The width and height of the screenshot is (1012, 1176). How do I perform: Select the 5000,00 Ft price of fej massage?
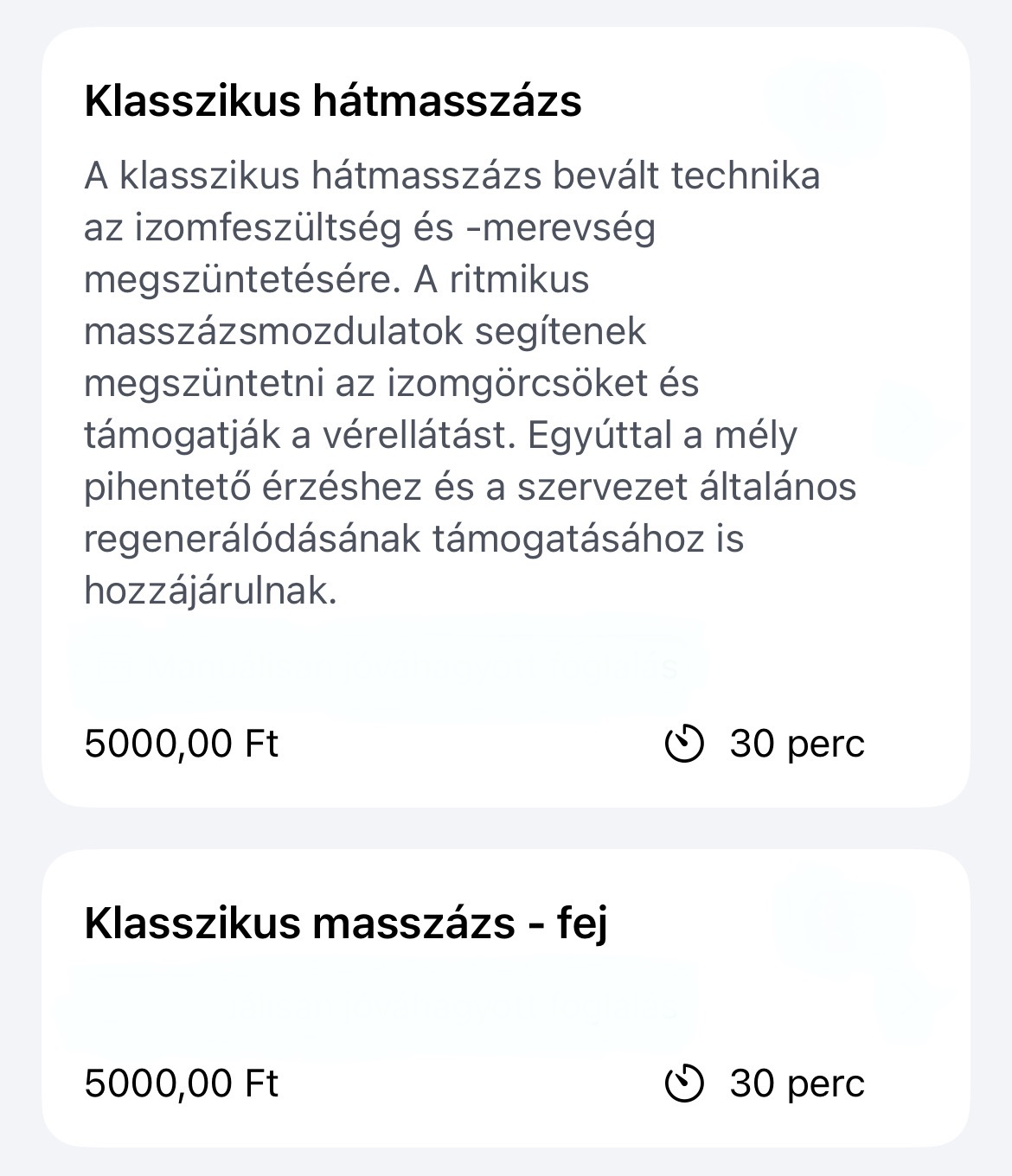(181, 1083)
